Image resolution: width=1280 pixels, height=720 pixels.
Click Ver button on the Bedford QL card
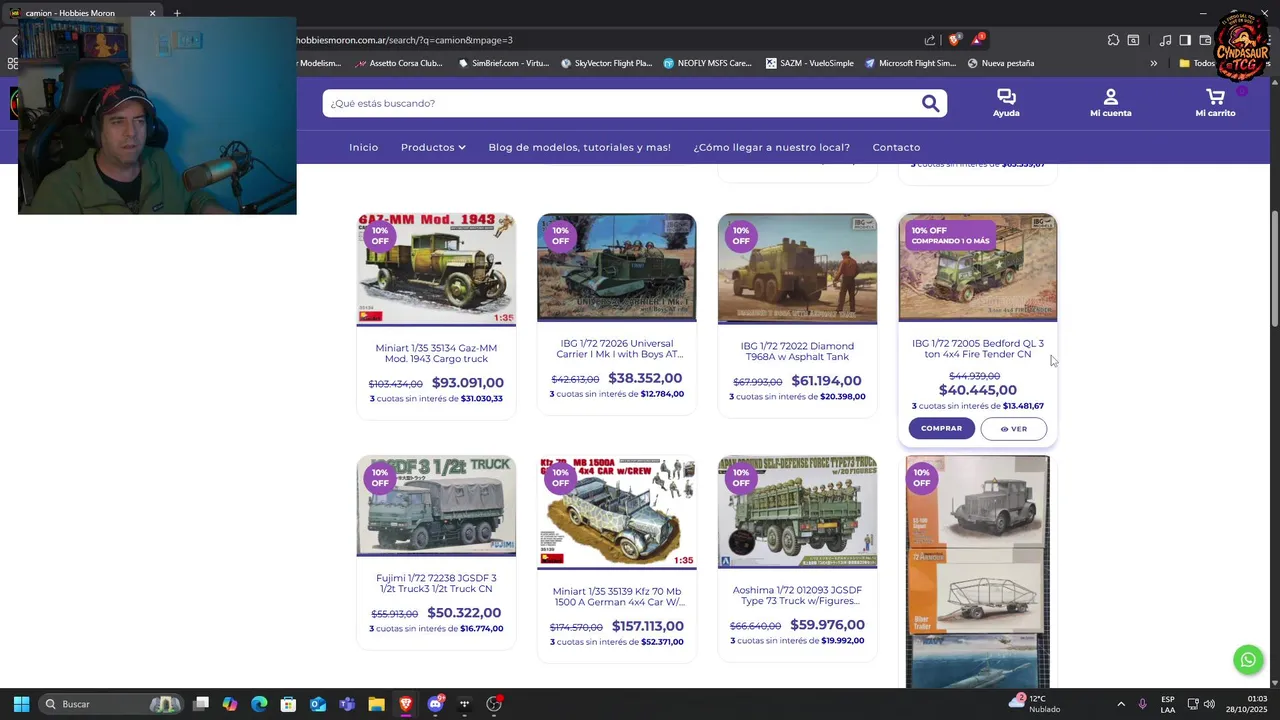coord(1013,429)
